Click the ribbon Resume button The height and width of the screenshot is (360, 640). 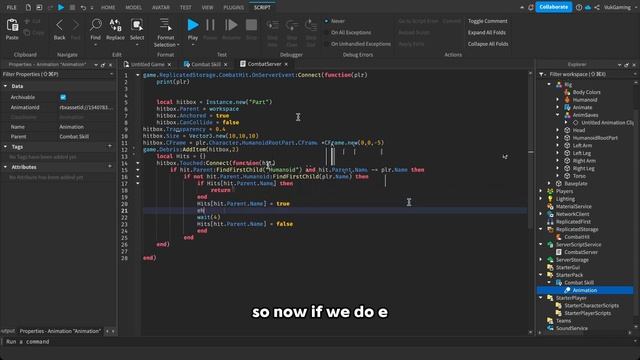231,25
